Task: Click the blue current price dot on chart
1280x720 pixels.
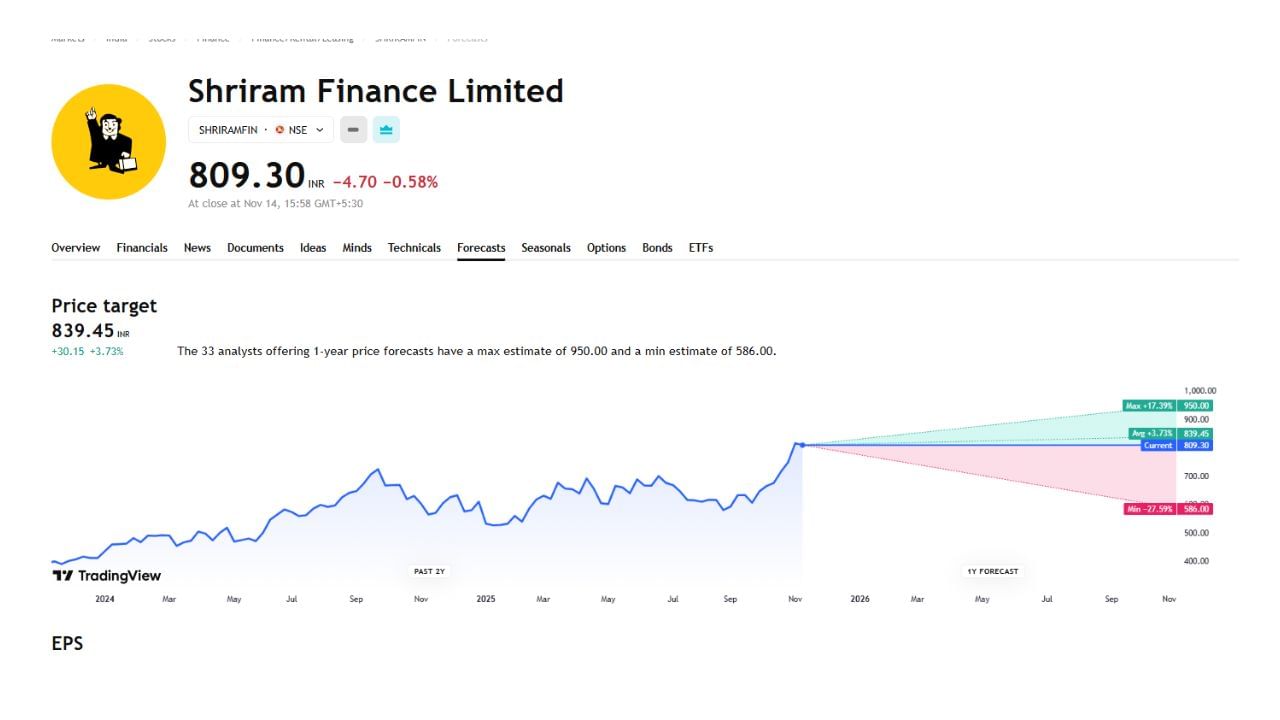Action: pos(802,445)
